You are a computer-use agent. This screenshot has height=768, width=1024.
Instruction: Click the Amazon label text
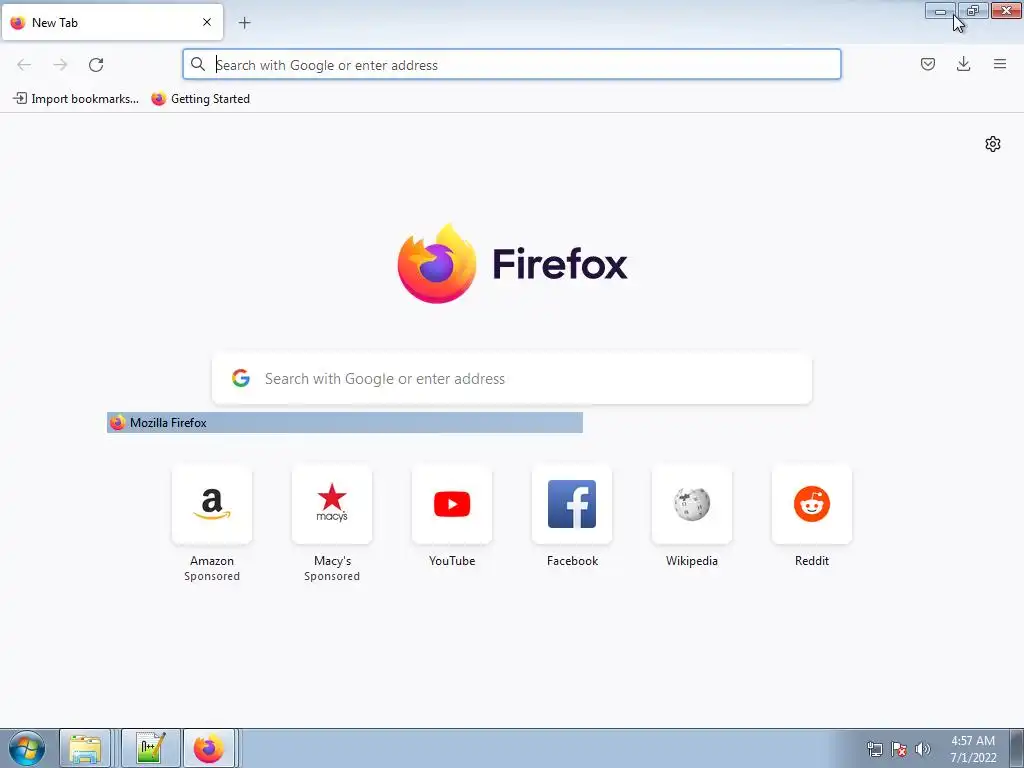point(212,561)
